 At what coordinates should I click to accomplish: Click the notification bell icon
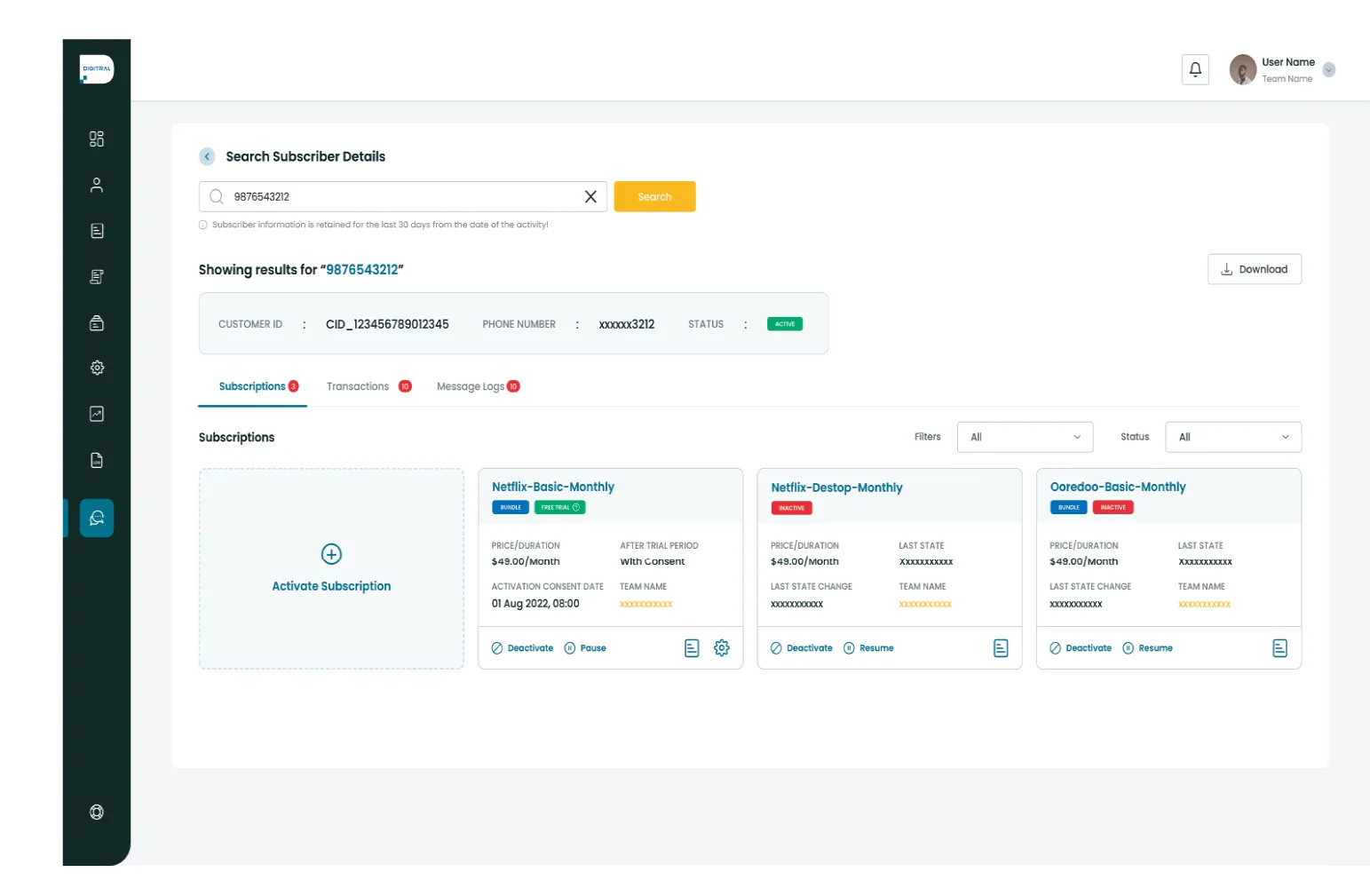click(x=1195, y=69)
